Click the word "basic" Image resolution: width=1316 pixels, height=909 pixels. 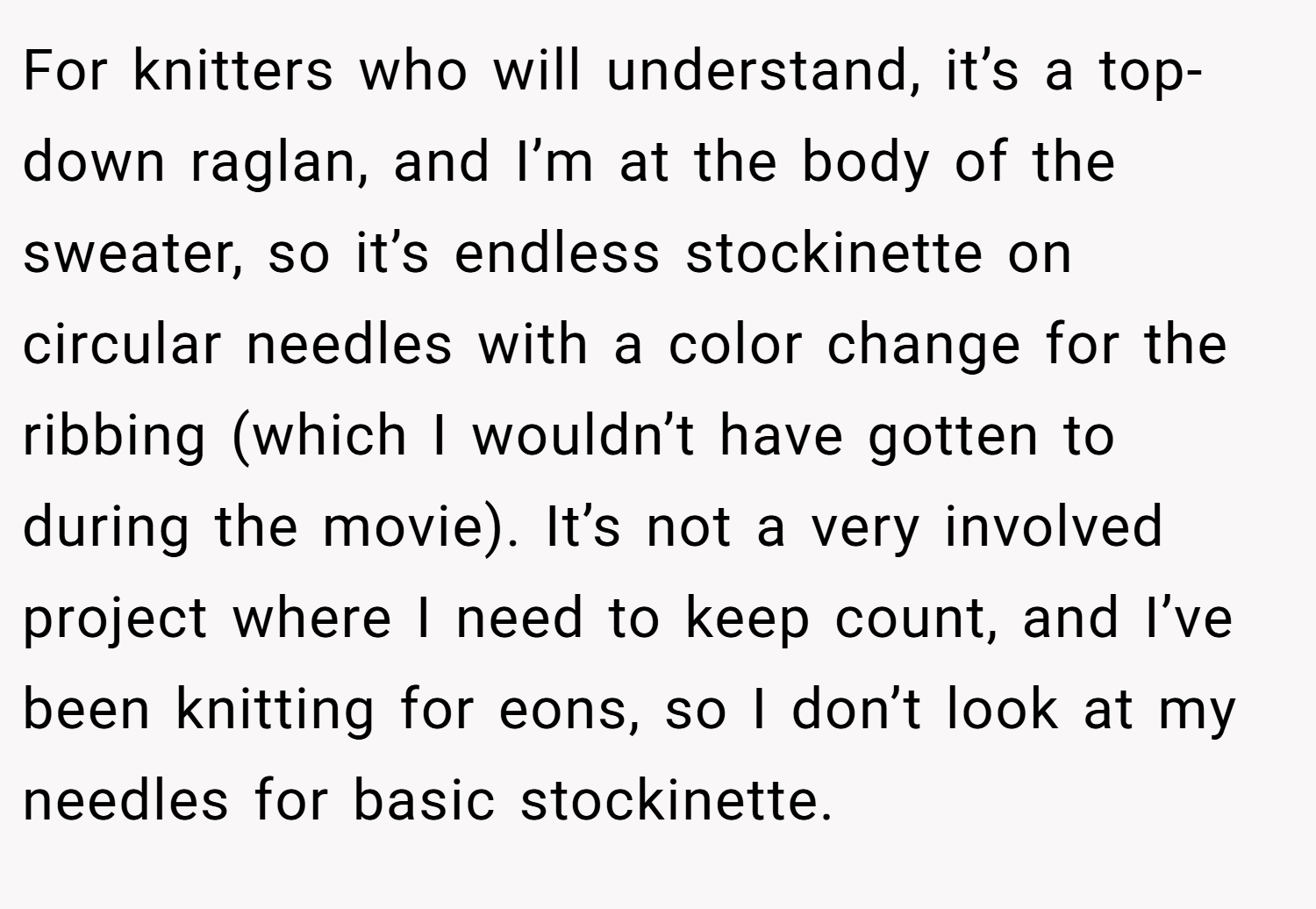pyautogui.click(x=425, y=799)
